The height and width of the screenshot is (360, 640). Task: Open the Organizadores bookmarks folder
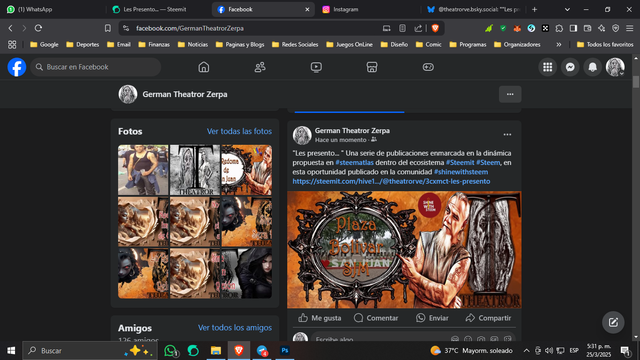point(517,44)
